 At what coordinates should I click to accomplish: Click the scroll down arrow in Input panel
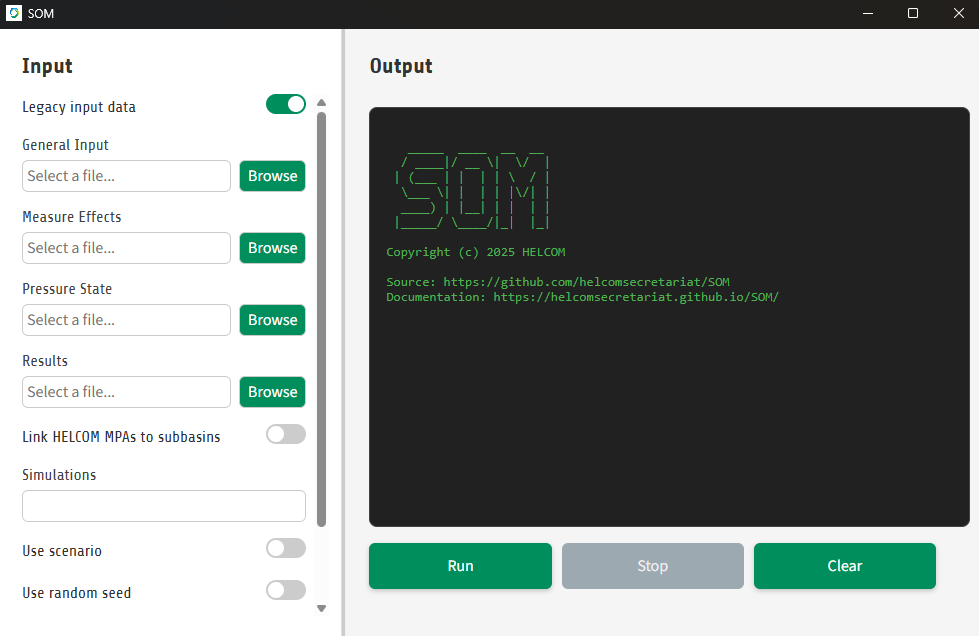point(322,609)
